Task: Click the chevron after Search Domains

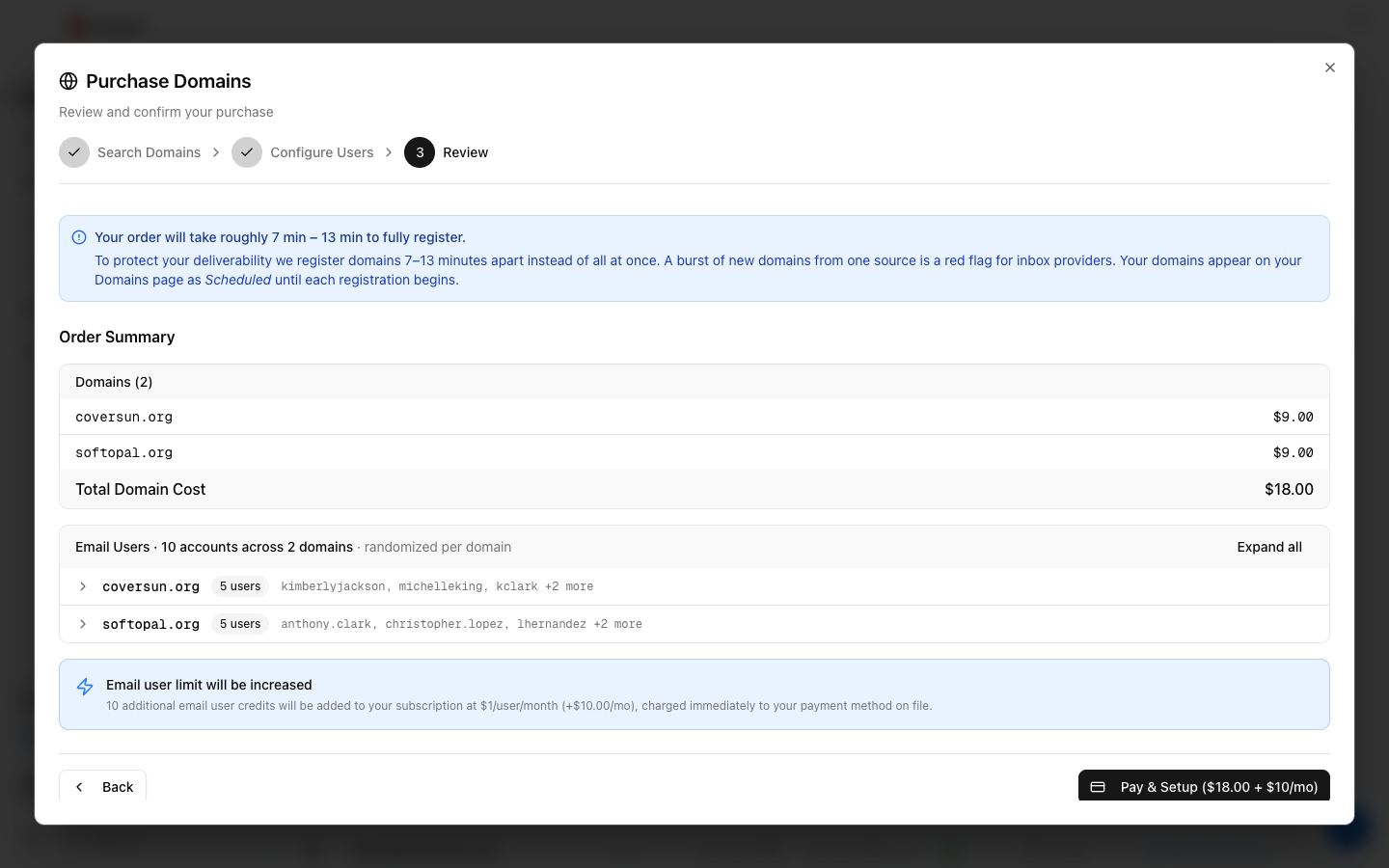Action: click(216, 152)
